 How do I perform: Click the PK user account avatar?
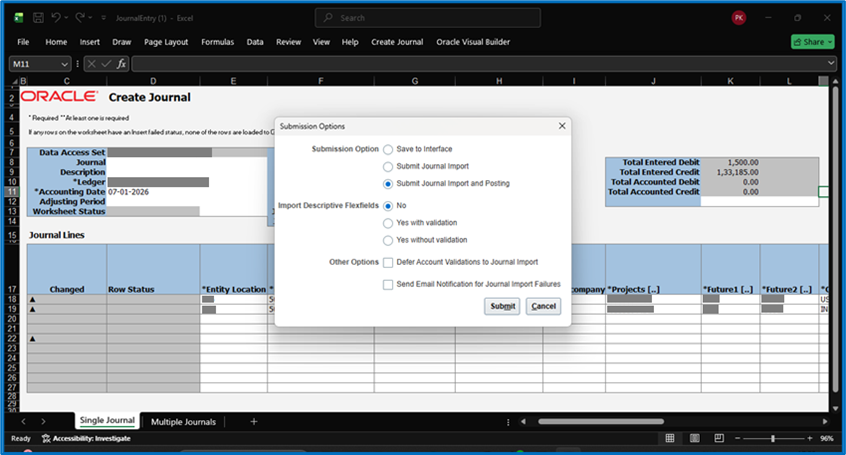click(739, 18)
